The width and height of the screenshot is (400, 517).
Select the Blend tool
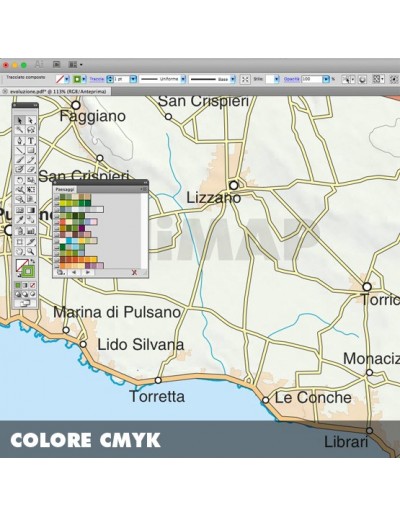click(31, 219)
